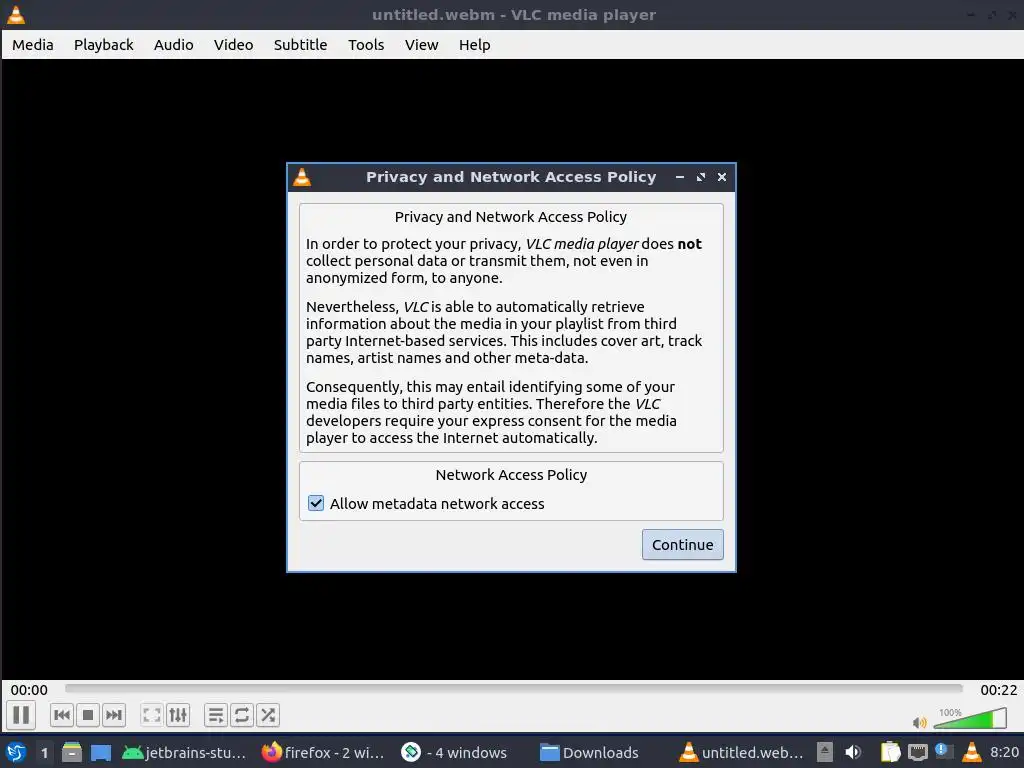Click the 00:22 total time label
Screen dimensions: 1024x768
(x=999, y=690)
